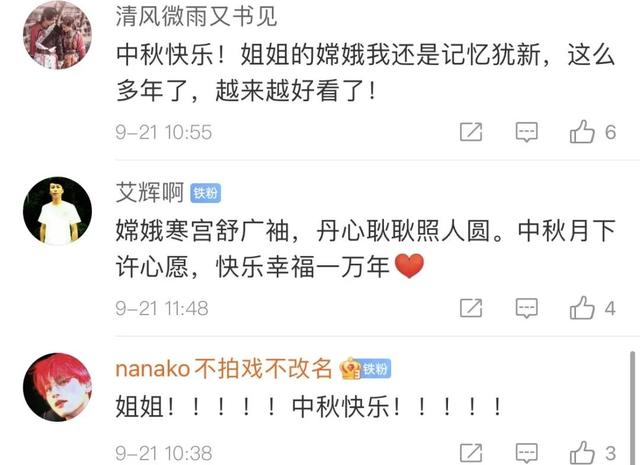This screenshot has height=465, width=640.
Task: Tap the 铁粉 badge next to 艾辉啊
Action: click(x=206, y=193)
